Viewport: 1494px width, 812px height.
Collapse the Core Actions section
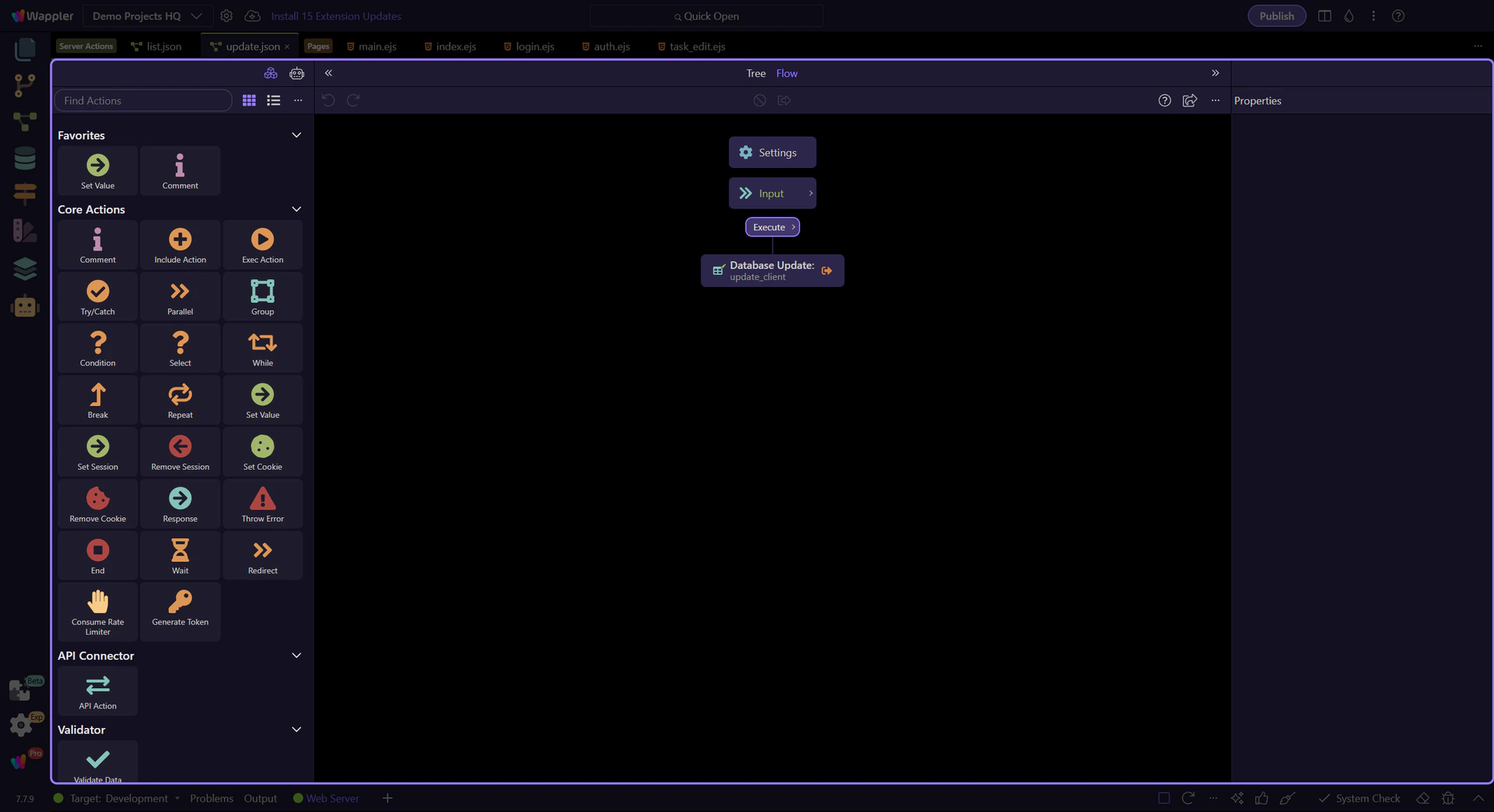point(296,209)
